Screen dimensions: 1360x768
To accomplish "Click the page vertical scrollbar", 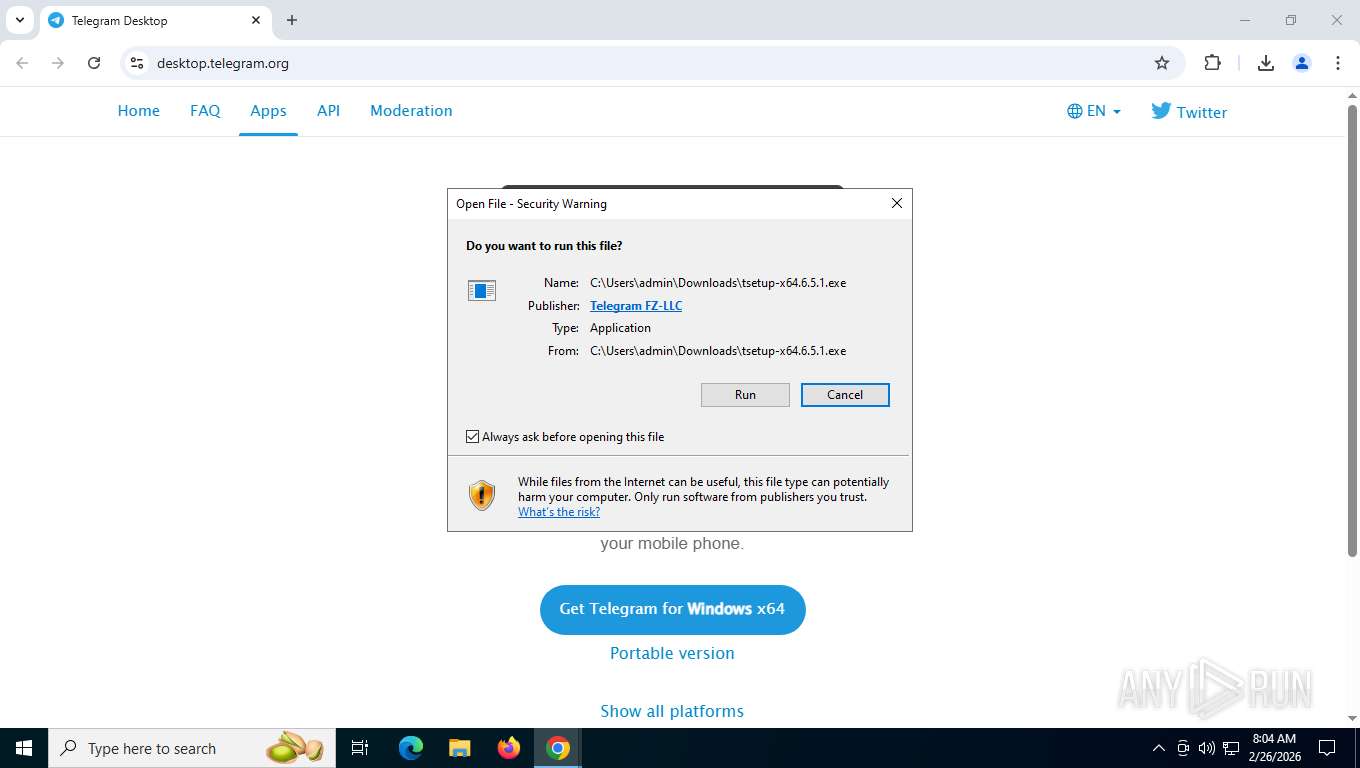I will click(x=1352, y=330).
